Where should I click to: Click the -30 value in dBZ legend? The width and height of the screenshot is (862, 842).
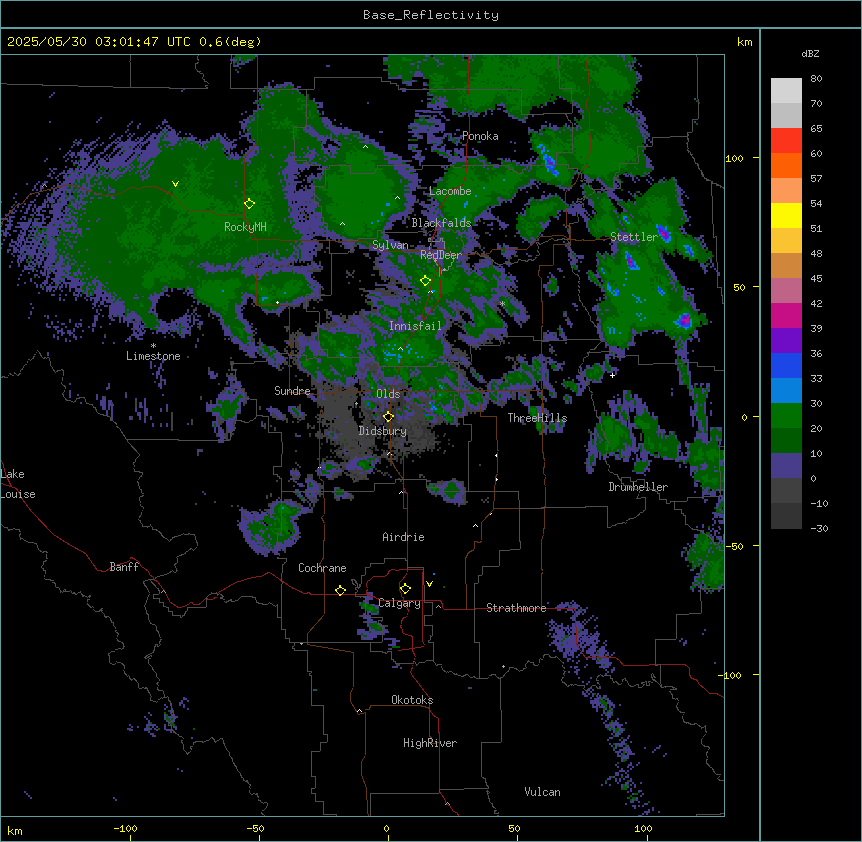pos(819,528)
